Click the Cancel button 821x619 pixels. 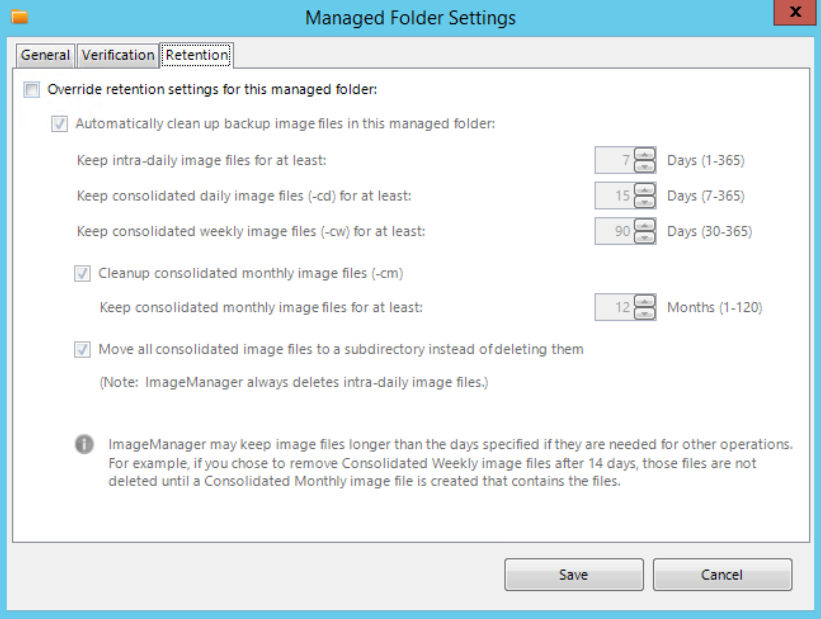722,574
